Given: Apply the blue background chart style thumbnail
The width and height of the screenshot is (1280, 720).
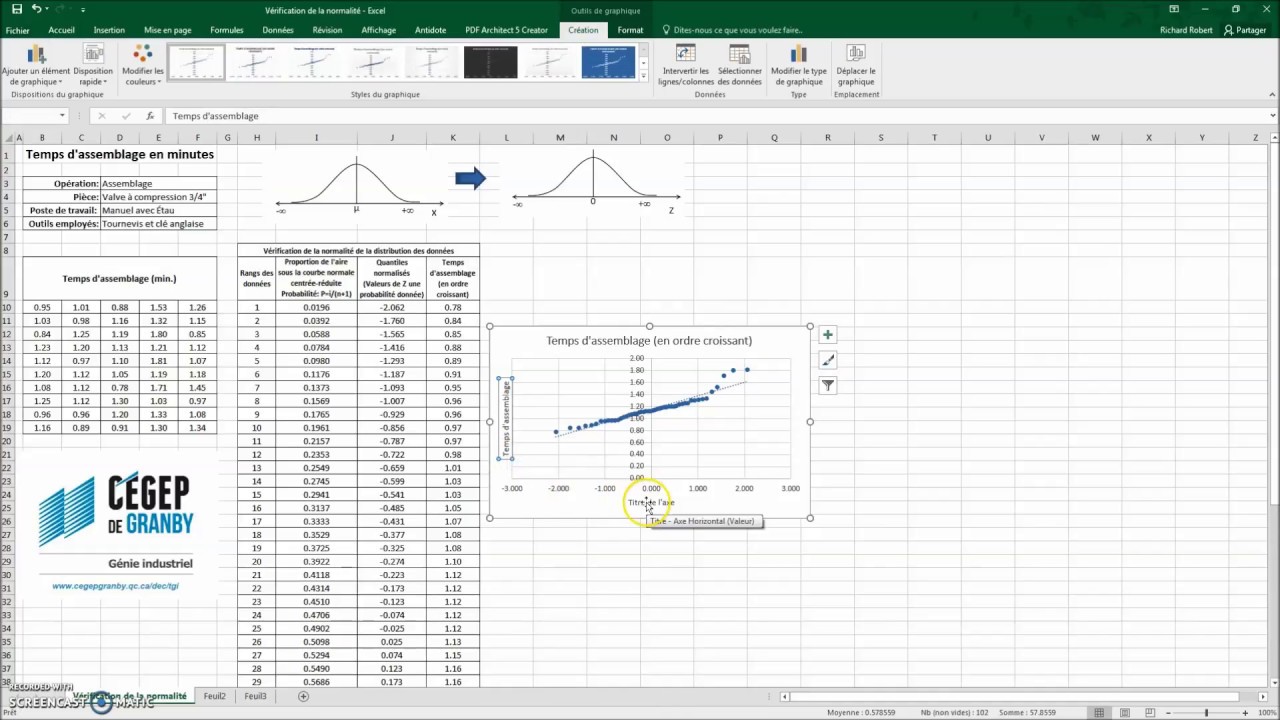Looking at the screenshot, I should pyautogui.click(x=608, y=63).
